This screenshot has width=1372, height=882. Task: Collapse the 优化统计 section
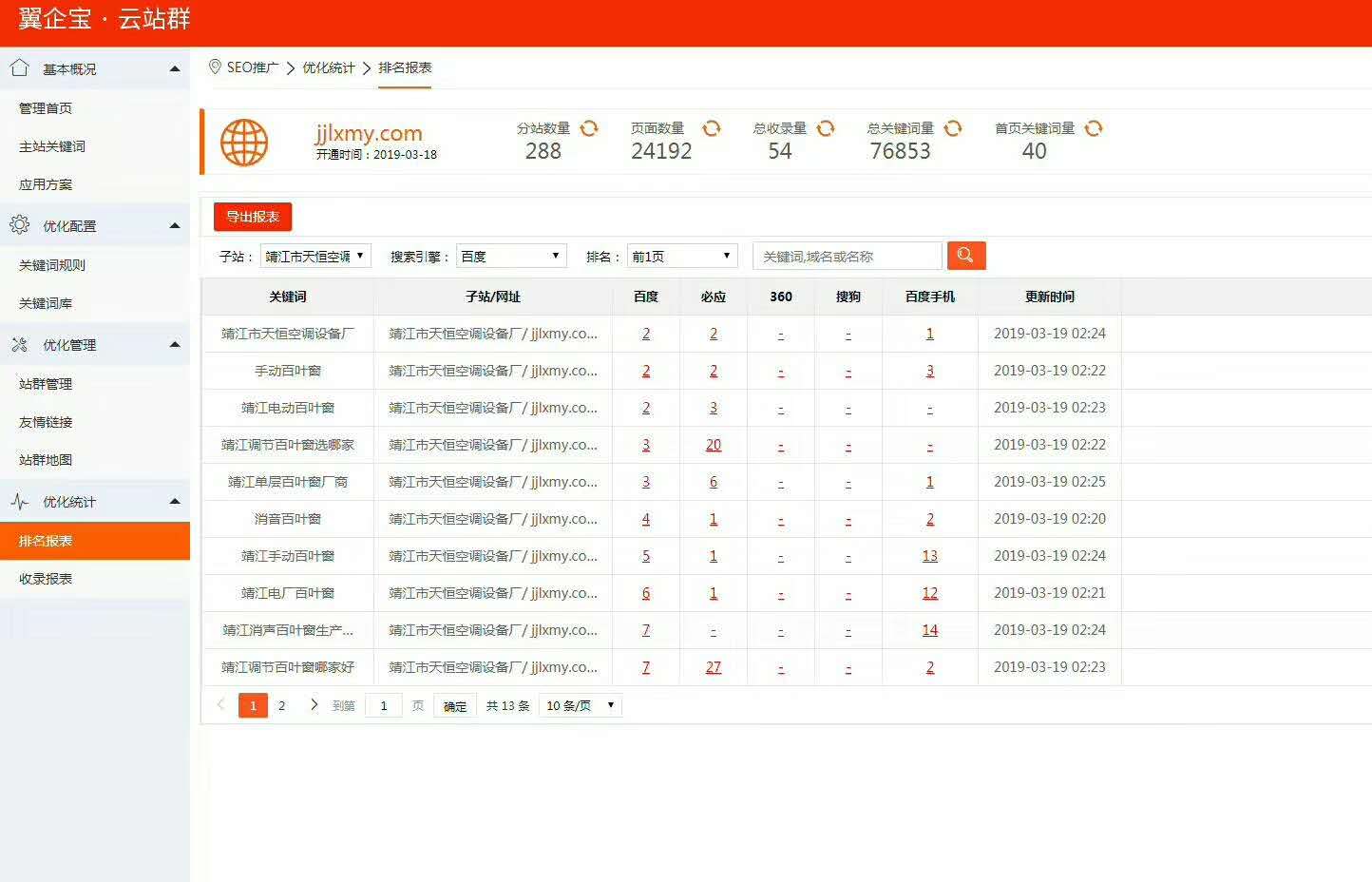point(175,501)
